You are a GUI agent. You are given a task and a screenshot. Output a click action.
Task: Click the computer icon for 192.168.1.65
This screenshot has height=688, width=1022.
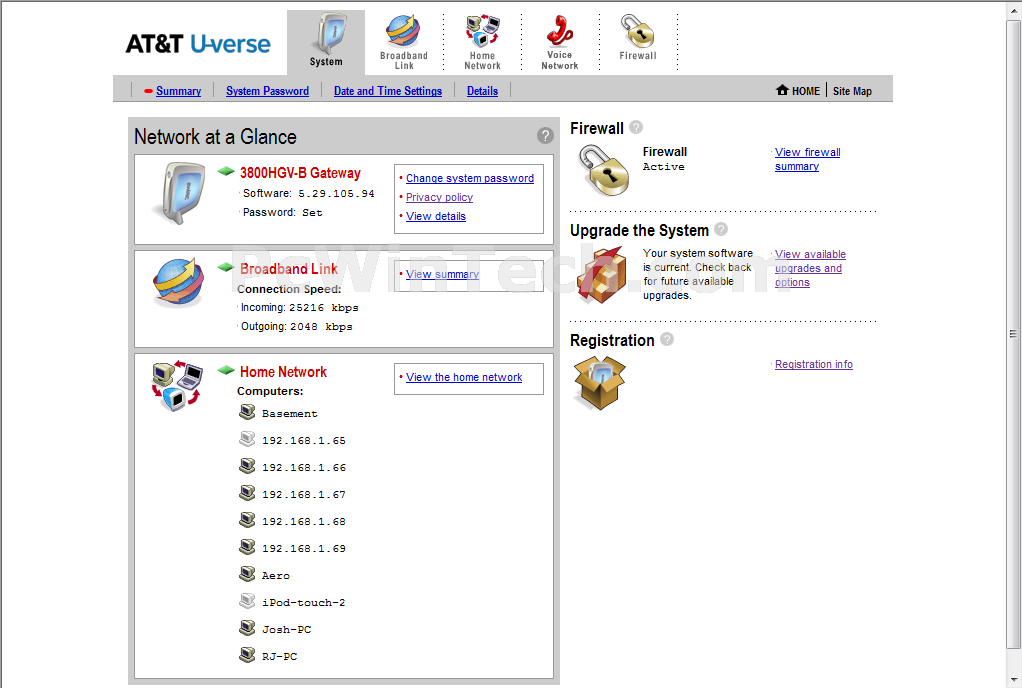click(247, 439)
